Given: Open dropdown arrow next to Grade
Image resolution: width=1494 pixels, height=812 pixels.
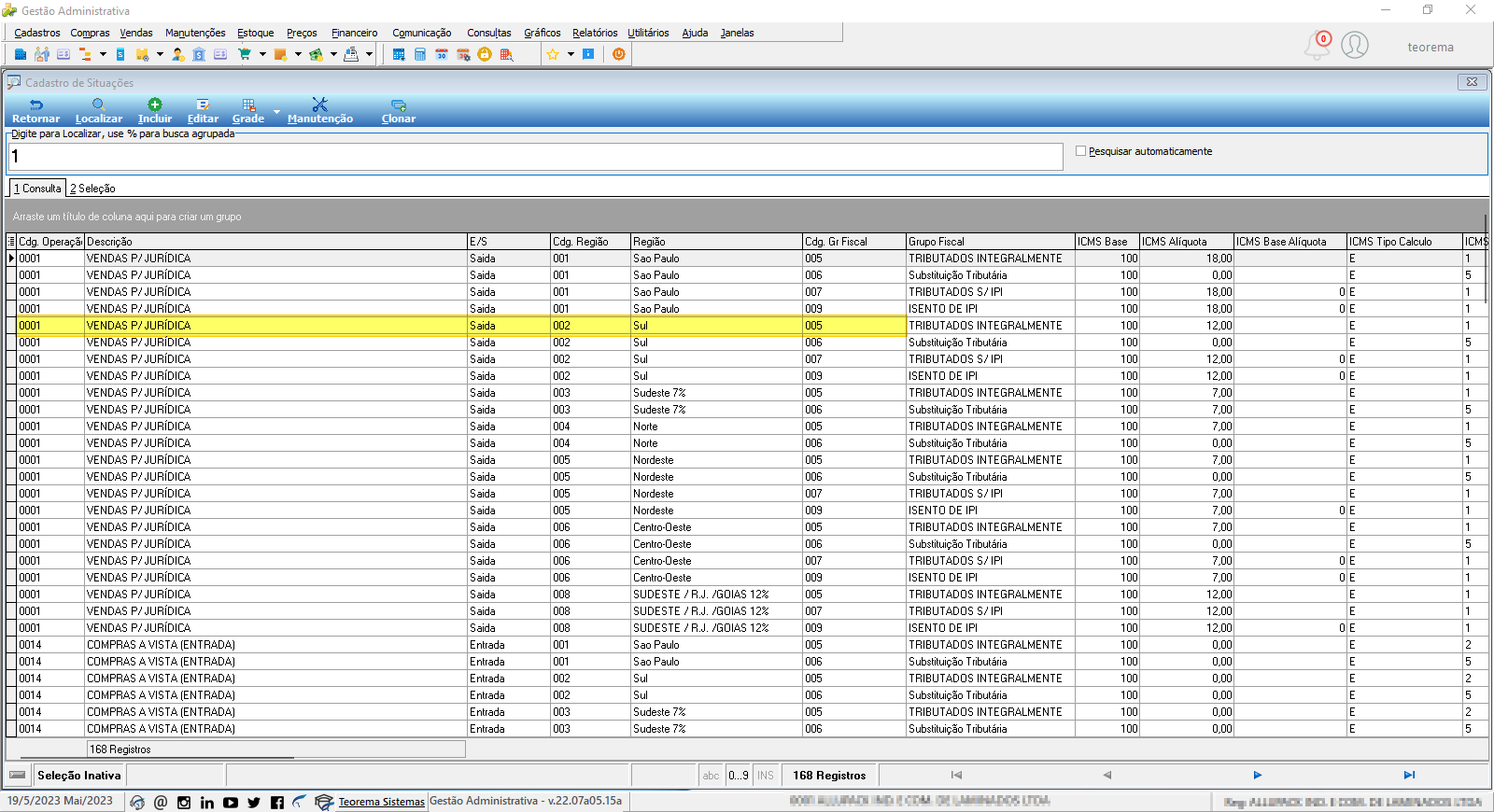Looking at the screenshot, I should [x=276, y=112].
